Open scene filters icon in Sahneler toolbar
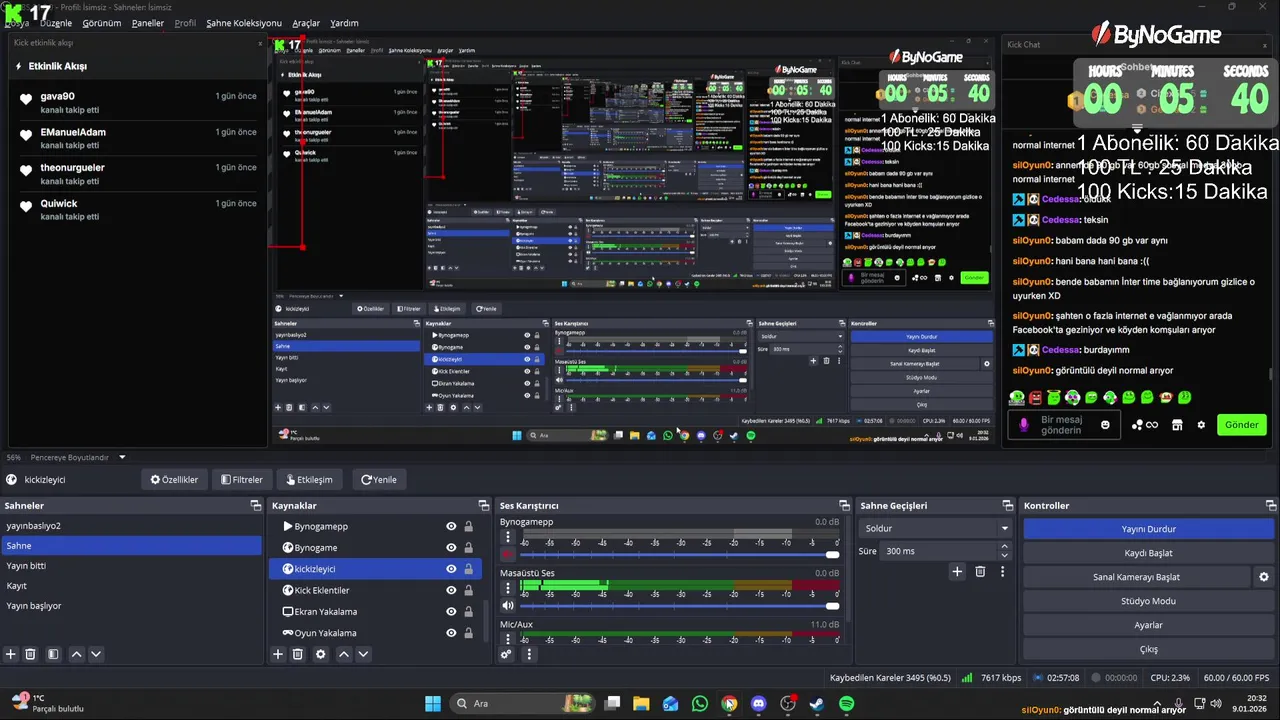The height and width of the screenshot is (720, 1280). (54, 654)
